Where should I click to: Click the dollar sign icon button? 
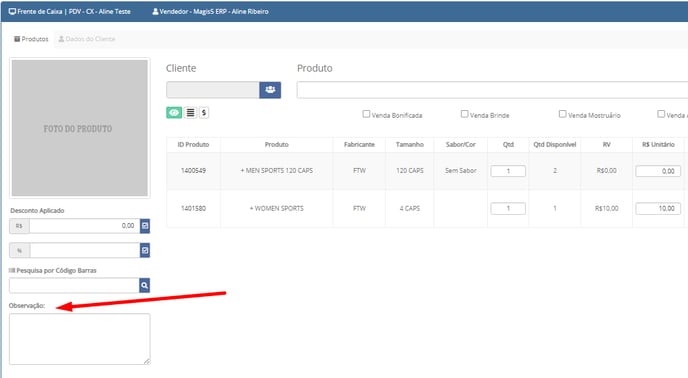204,113
